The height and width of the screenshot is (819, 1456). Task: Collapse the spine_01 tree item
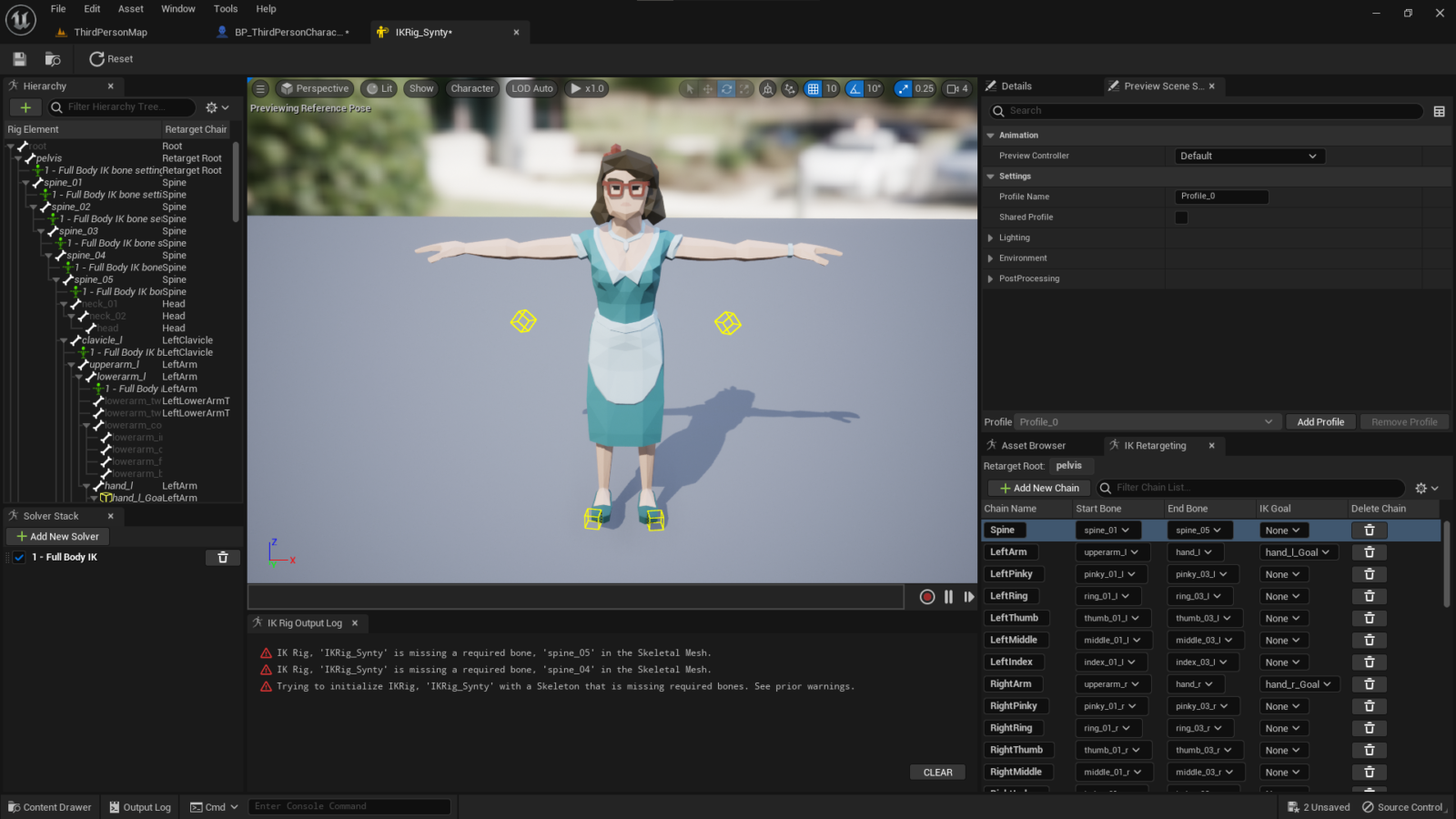pyautogui.click(x=27, y=182)
